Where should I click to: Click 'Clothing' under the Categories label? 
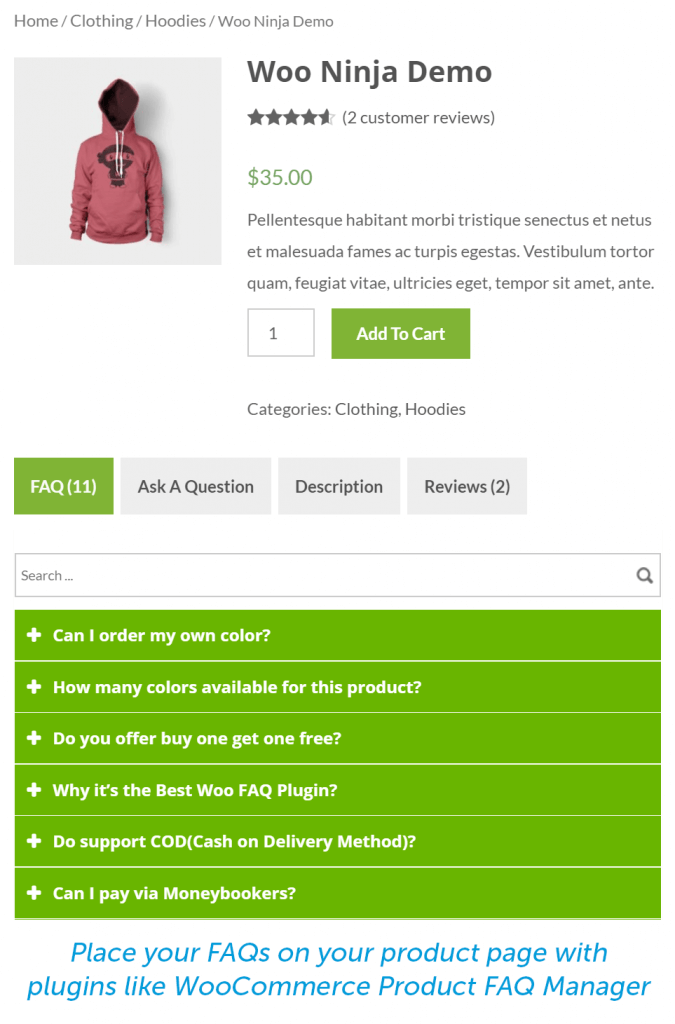[x=366, y=409]
